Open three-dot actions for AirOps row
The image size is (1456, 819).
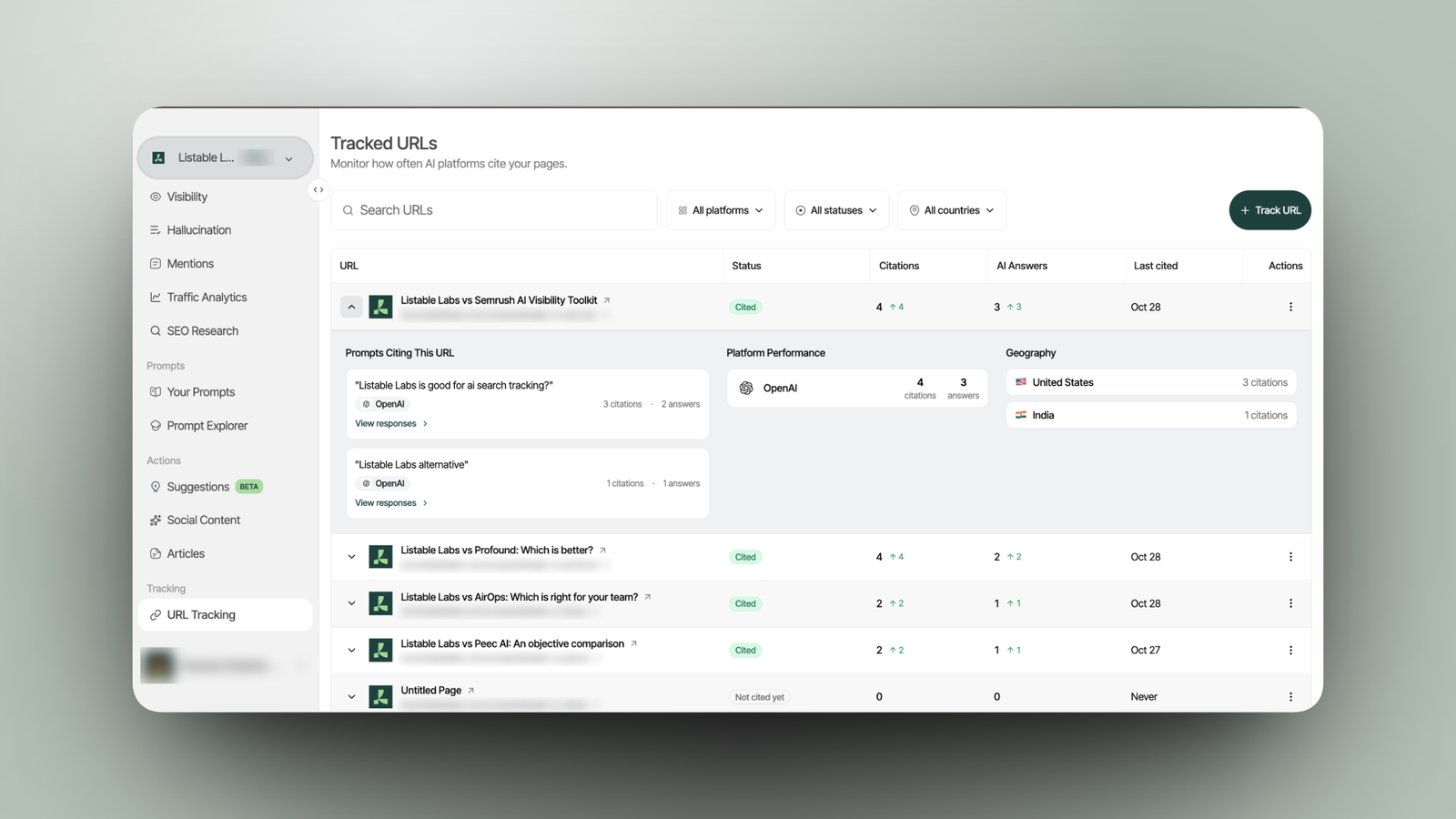pyautogui.click(x=1290, y=603)
